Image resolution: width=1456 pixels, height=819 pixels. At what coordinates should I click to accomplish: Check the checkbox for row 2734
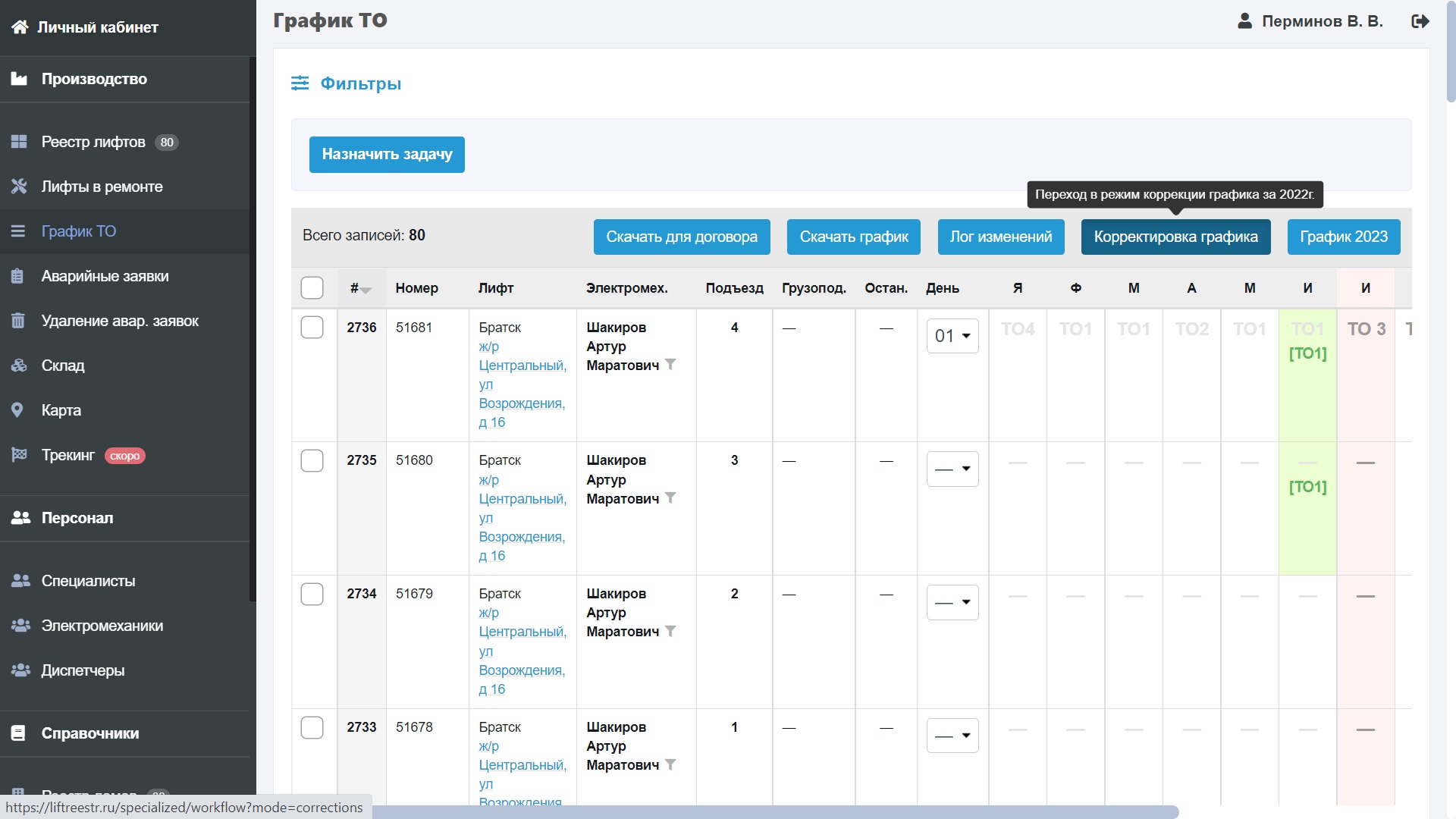point(312,594)
